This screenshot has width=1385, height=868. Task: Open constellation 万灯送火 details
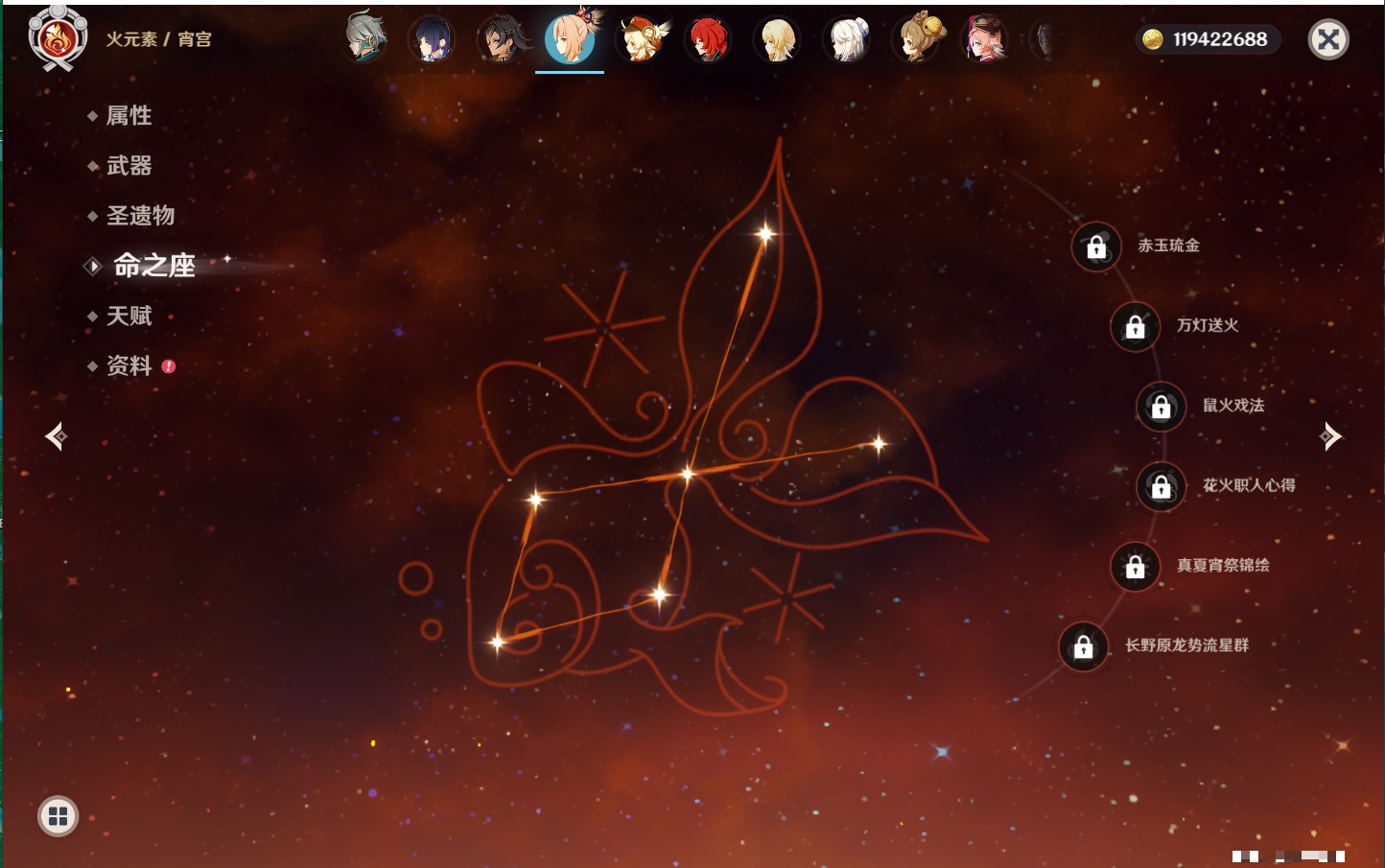point(1208,325)
